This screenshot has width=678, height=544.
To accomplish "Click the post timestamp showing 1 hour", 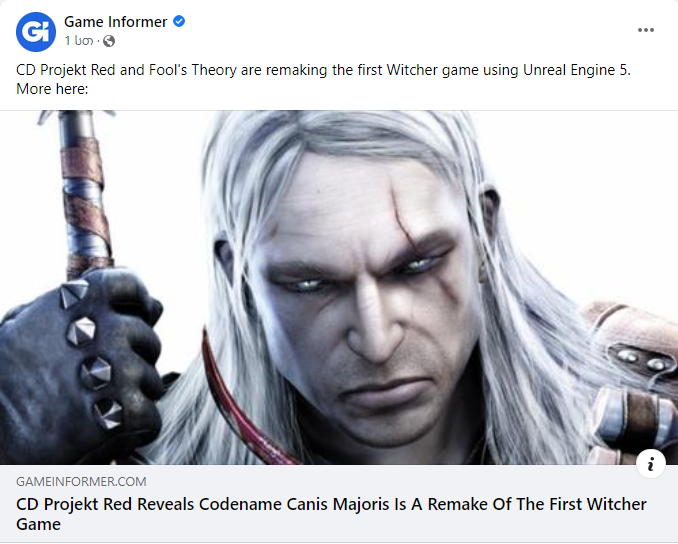I will (79, 41).
